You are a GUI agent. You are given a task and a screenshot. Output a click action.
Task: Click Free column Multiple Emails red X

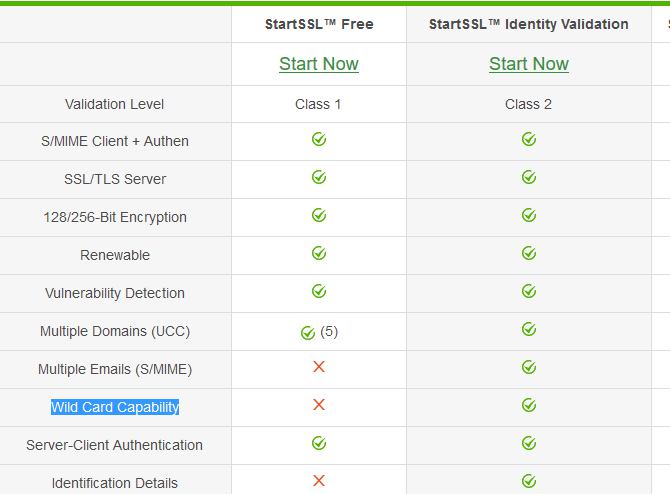click(x=319, y=368)
